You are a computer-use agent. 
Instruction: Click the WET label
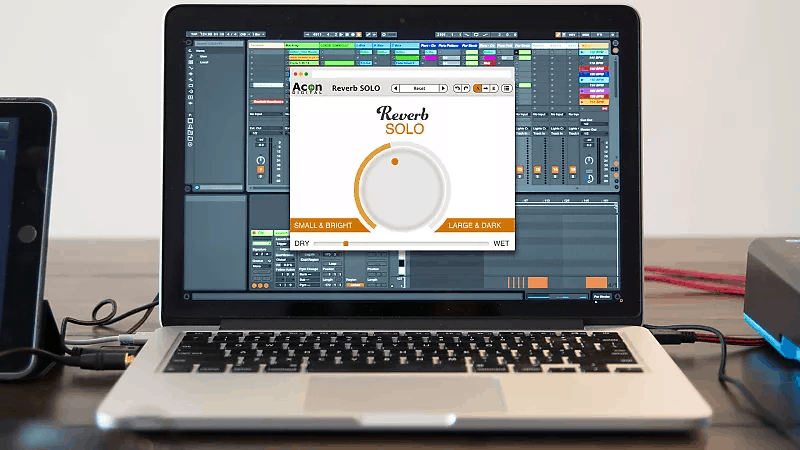coord(501,243)
